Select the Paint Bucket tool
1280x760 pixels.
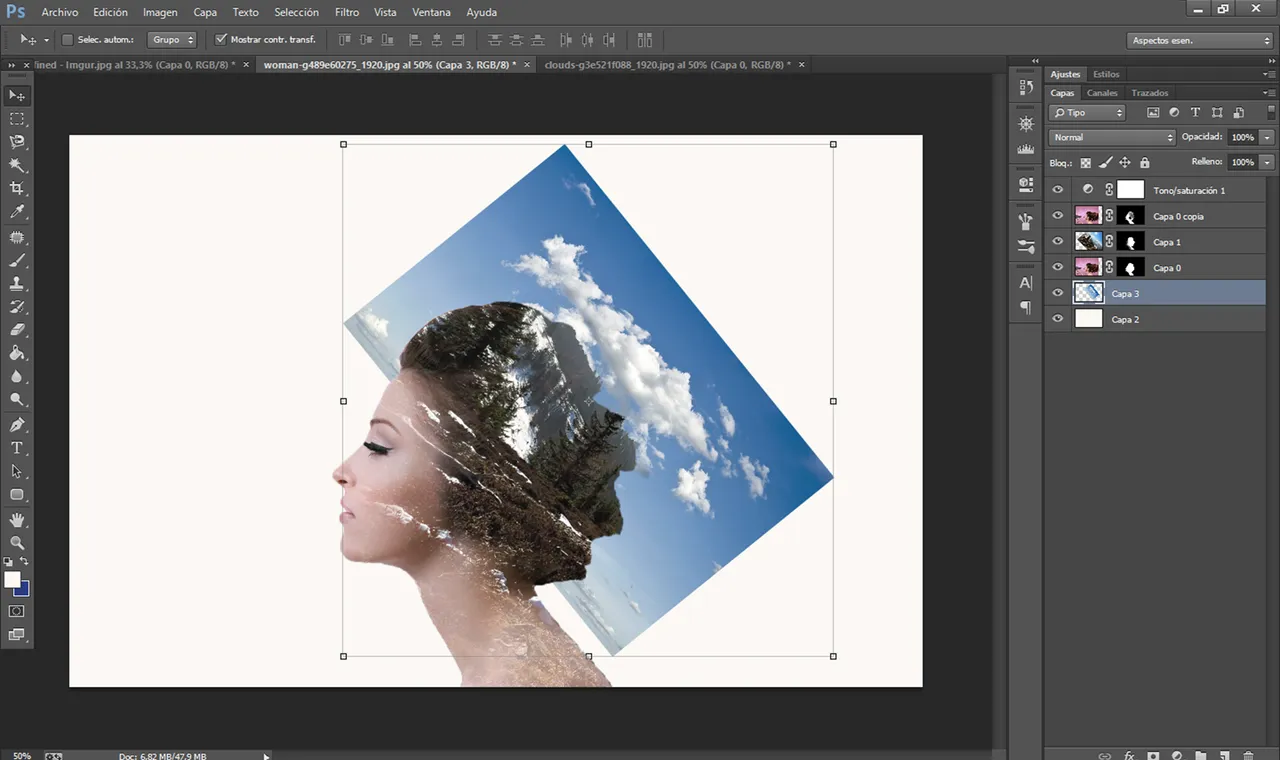click(x=17, y=353)
